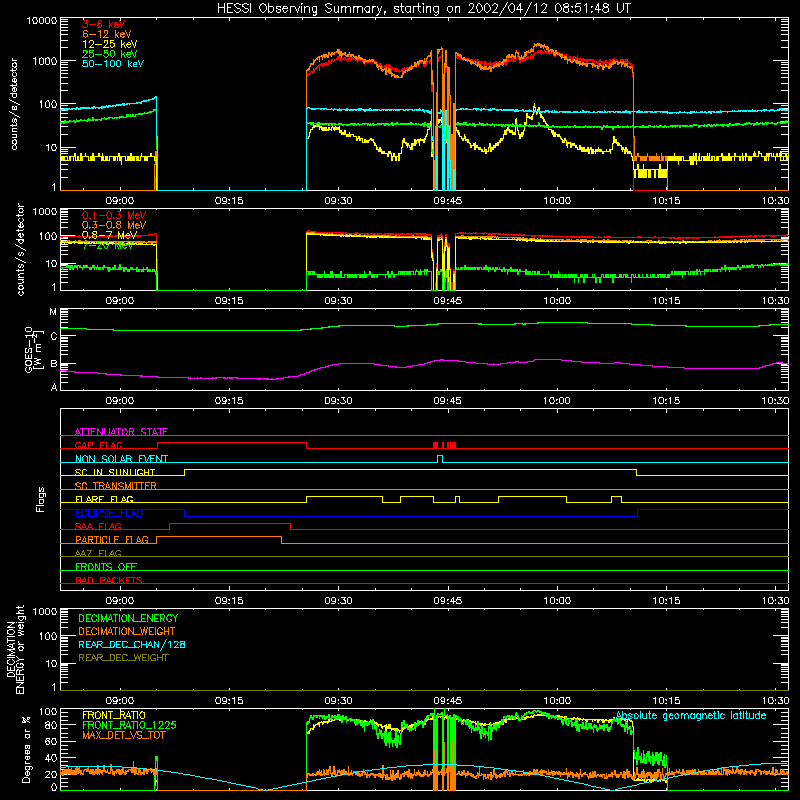Click the GOES-10 y-axis label

point(32,350)
